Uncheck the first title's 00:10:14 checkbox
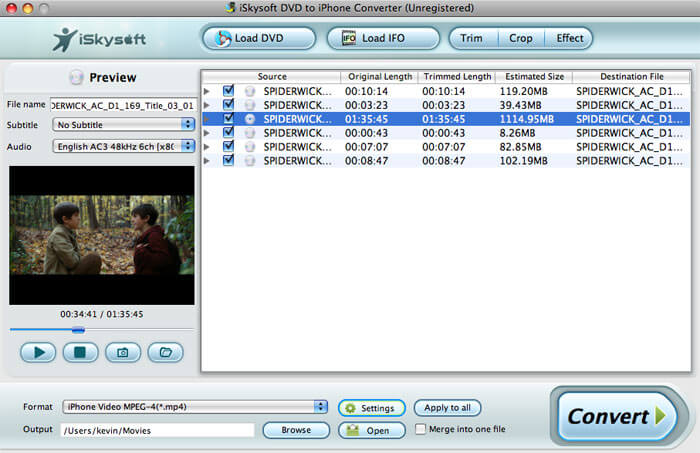Image resolution: width=700 pixels, height=453 pixels. coord(229,91)
